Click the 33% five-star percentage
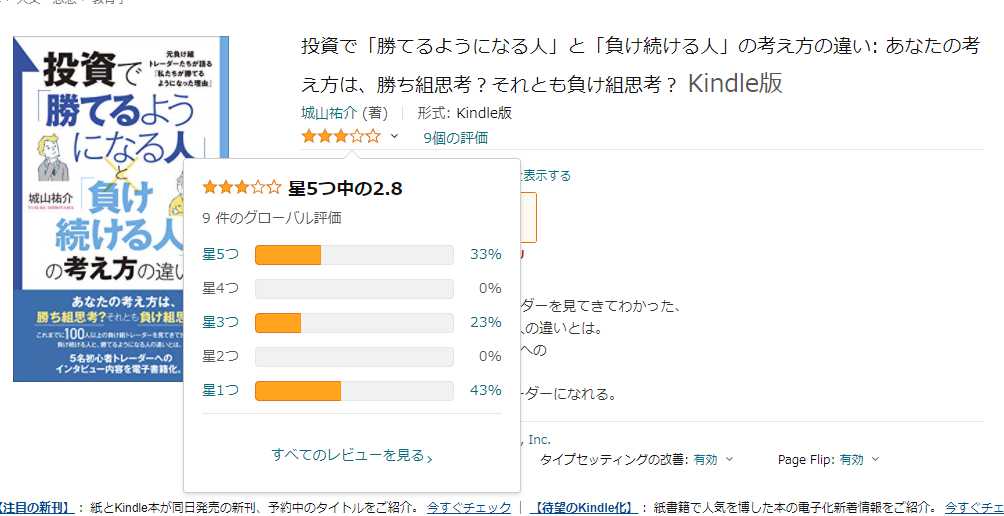This screenshot has height=516, width=1004. click(485, 254)
